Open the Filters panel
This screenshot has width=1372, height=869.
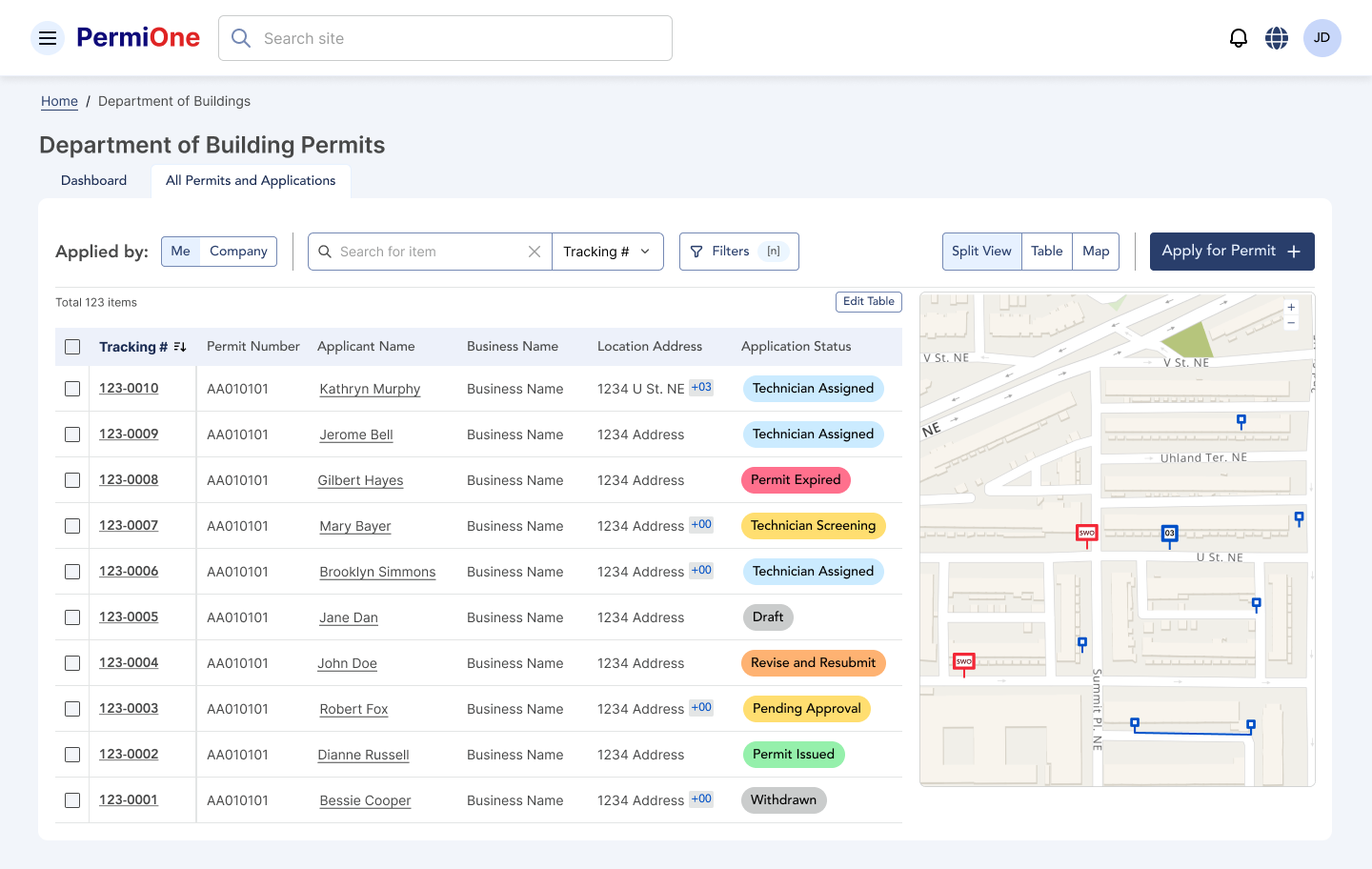pyautogui.click(x=738, y=252)
